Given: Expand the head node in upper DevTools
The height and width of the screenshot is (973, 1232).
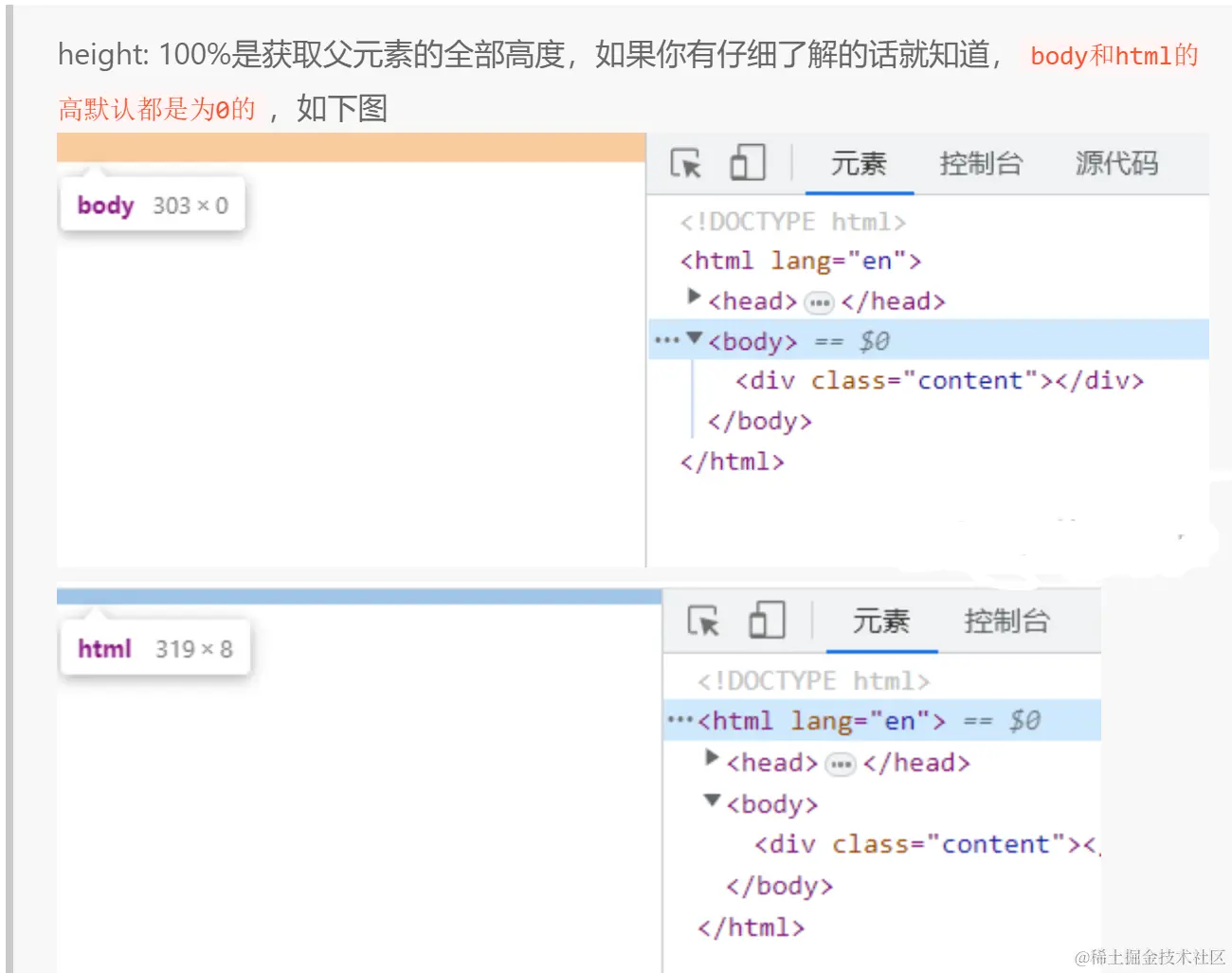Looking at the screenshot, I should click(694, 297).
